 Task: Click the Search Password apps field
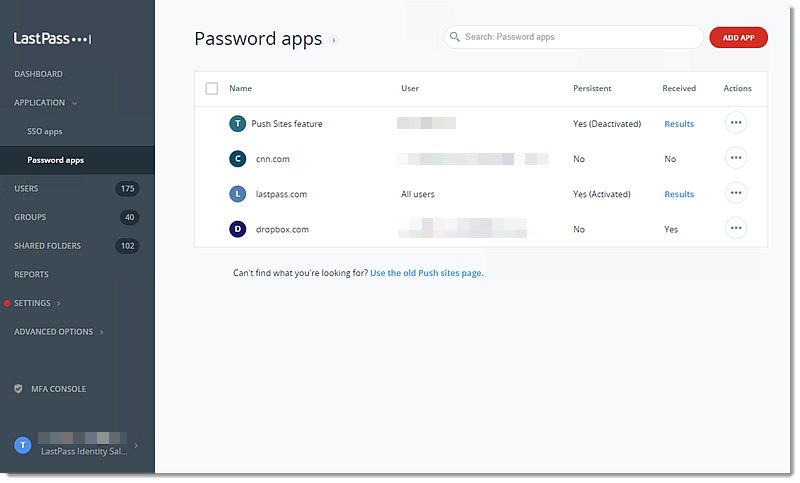click(573, 37)
